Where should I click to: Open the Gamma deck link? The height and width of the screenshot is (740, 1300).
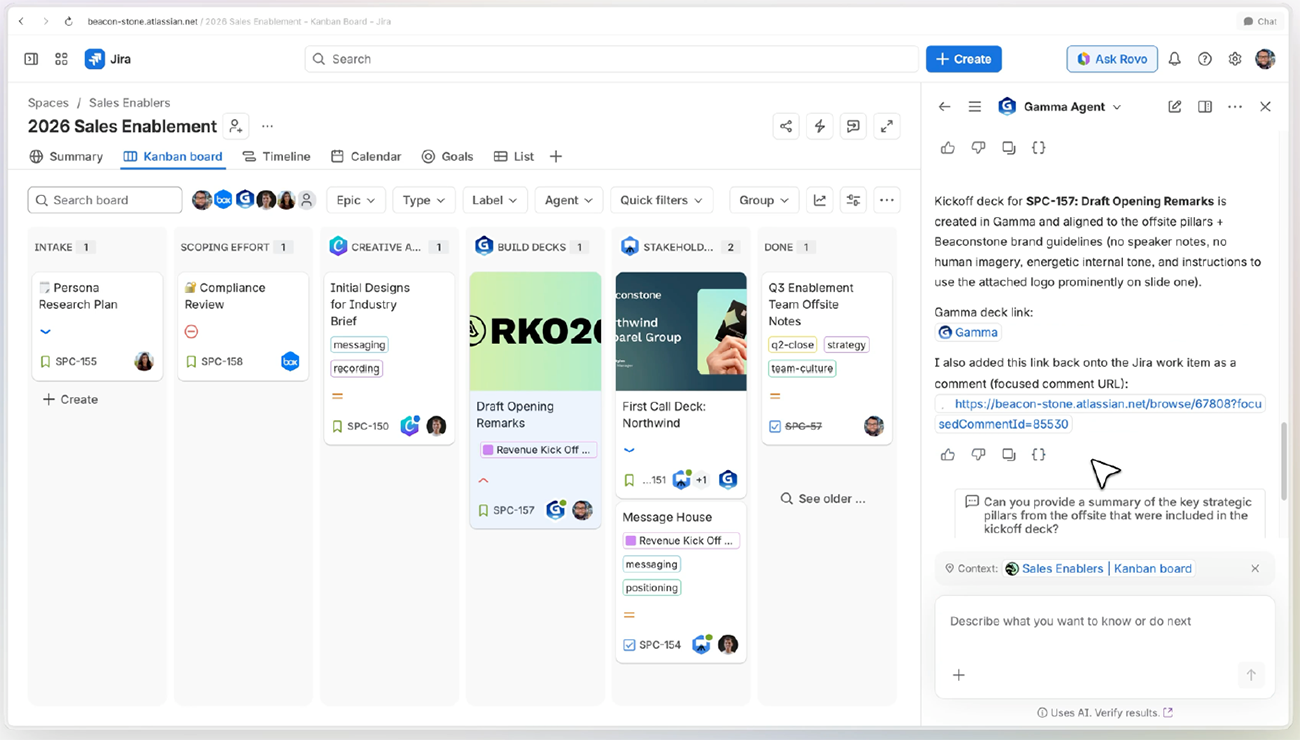pos(968,332)
